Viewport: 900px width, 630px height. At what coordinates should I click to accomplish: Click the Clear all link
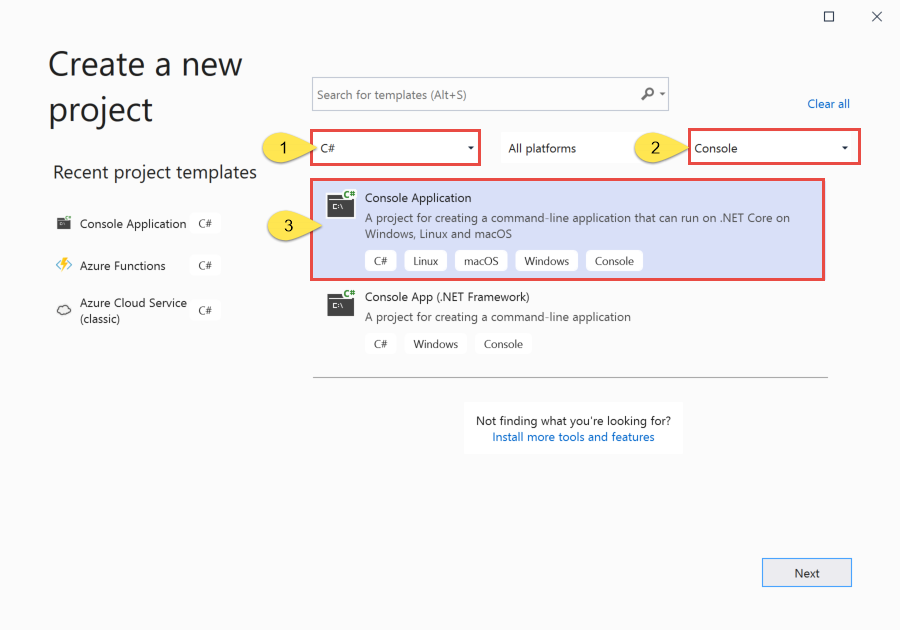pyautogui.click(x=828, y=104)
